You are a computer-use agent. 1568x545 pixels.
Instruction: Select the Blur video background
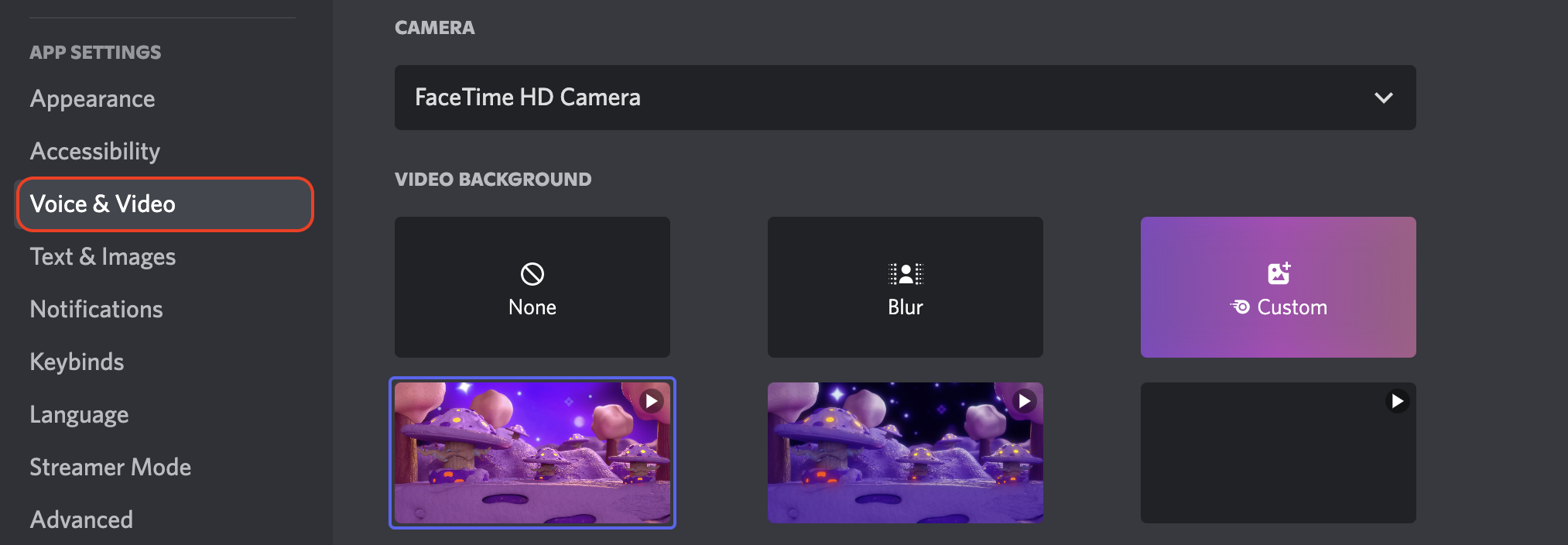tap(906, 287)
